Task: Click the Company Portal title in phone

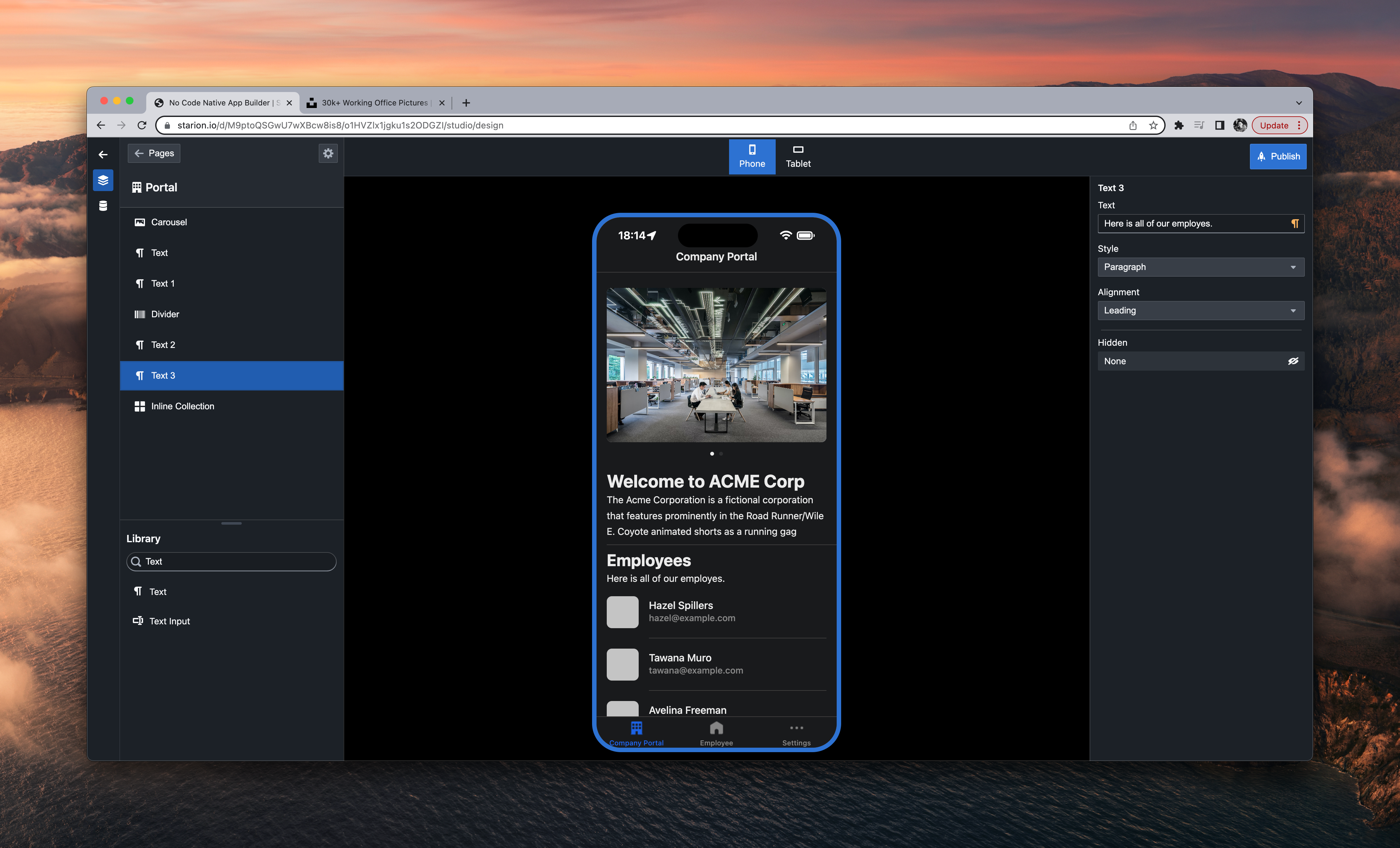Action: click(x=716, y=256)
